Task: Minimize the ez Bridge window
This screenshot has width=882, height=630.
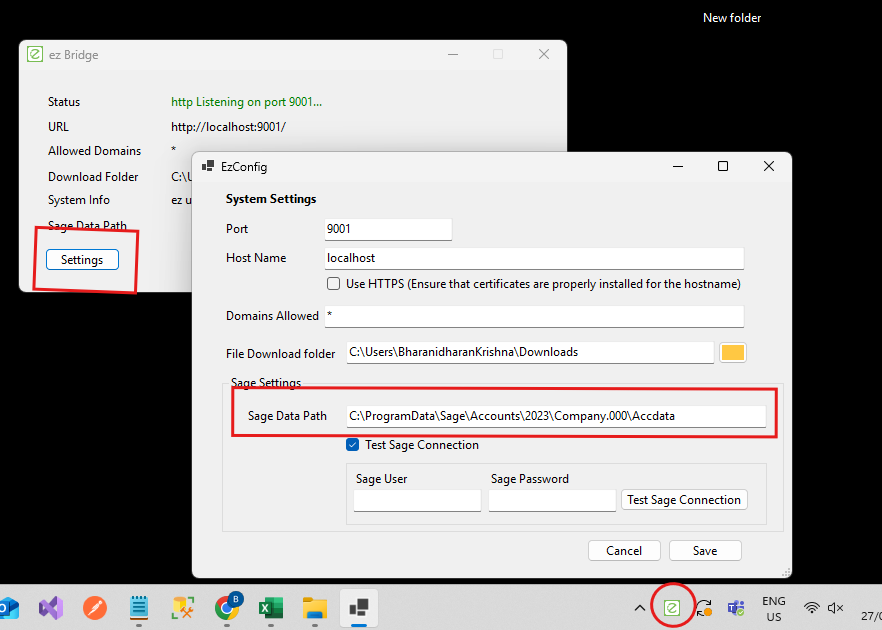Action: pos(453,54)
